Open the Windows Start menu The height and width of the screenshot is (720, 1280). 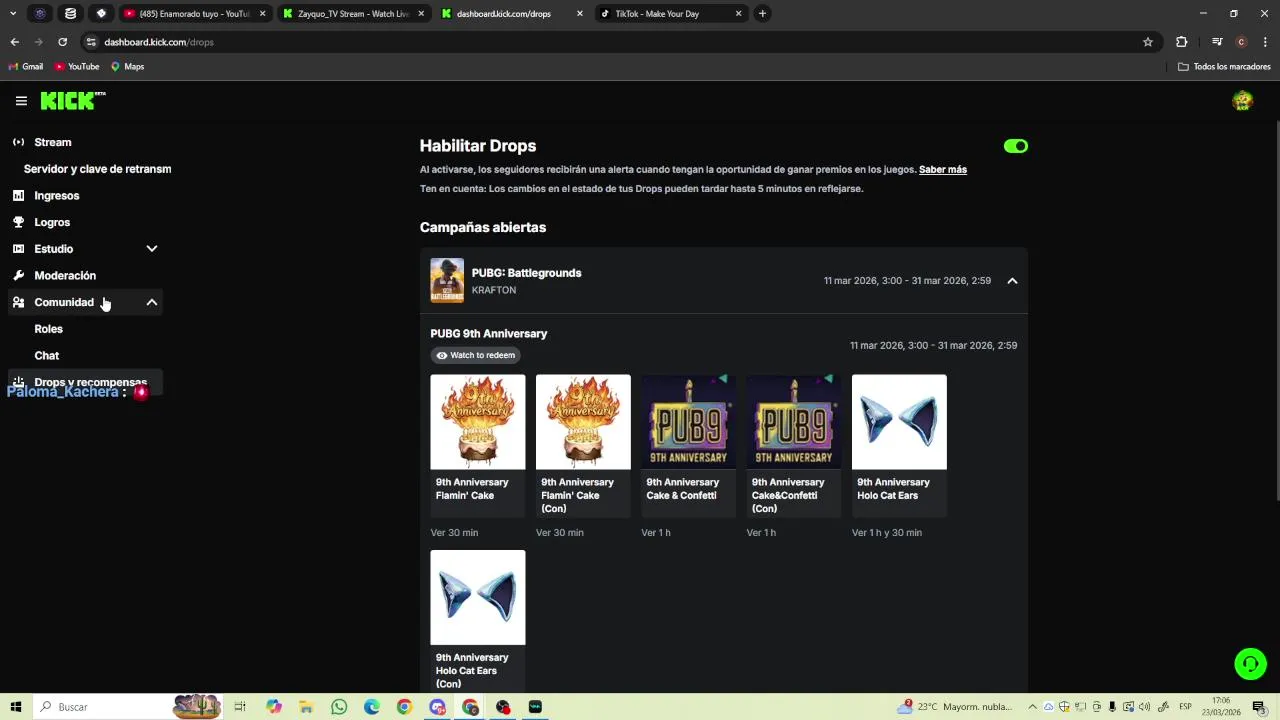point(15,707)
